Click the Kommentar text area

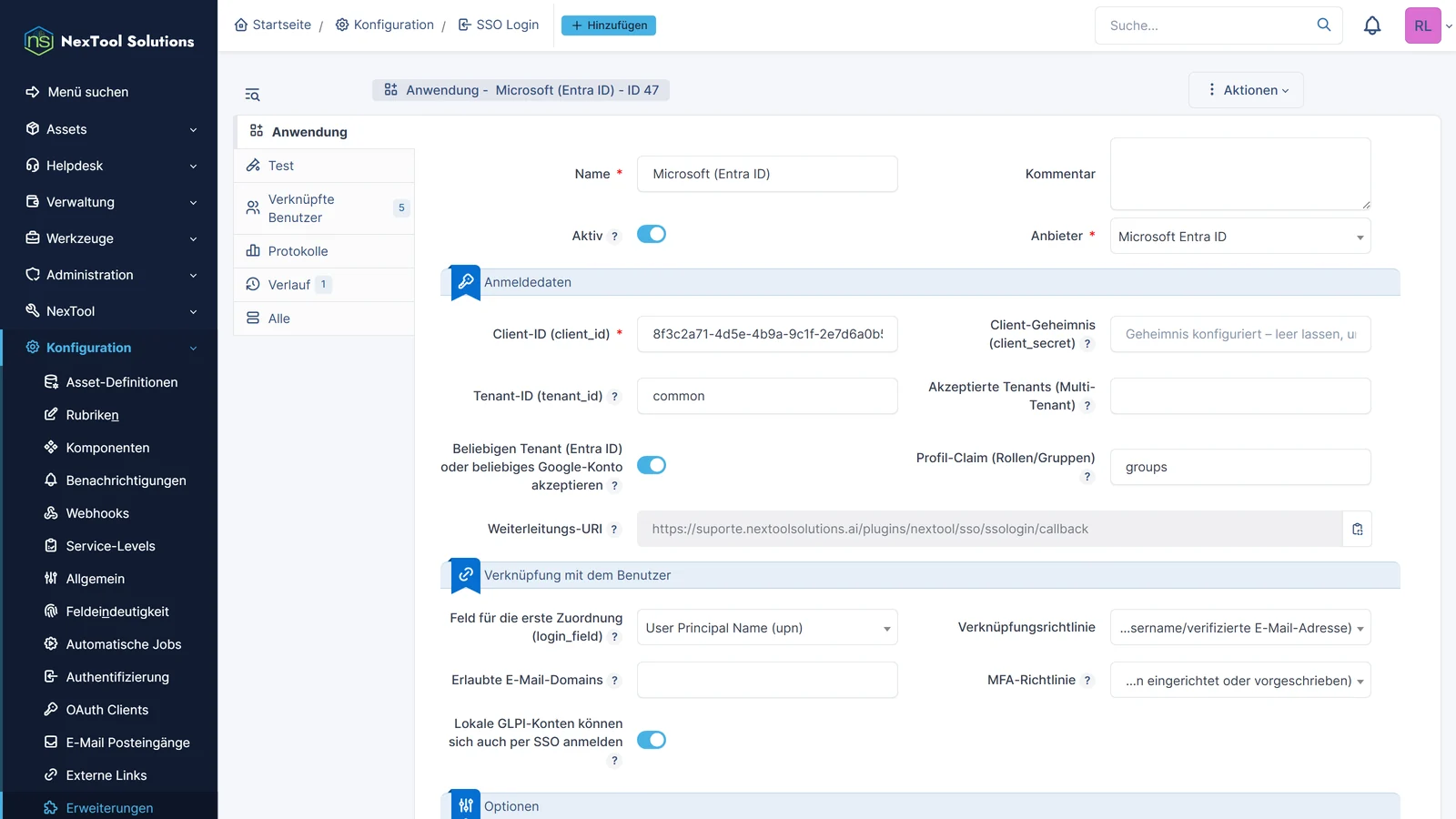pyautogui.click(x=1240, y=174)
